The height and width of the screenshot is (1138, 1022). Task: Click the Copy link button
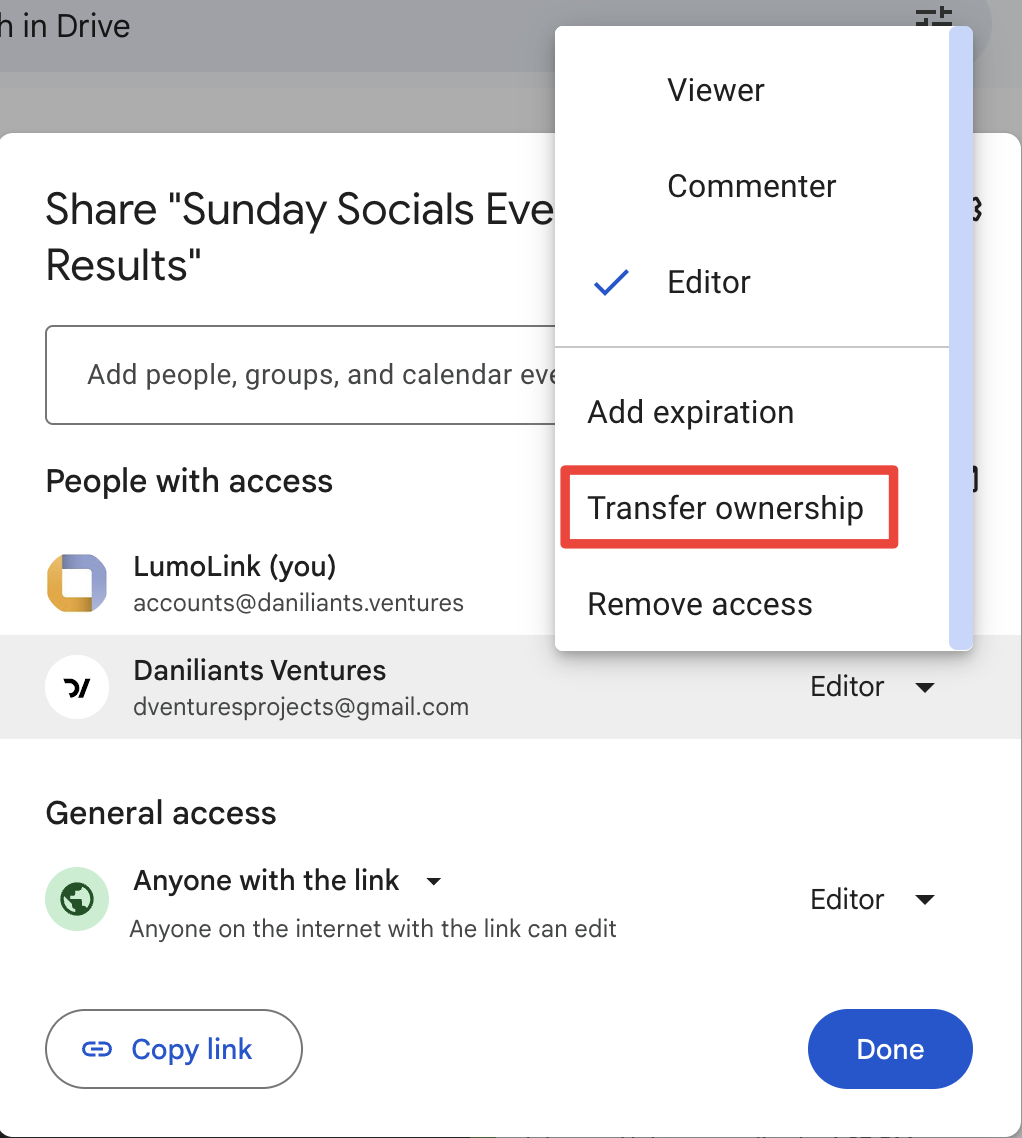tap(174, 1049)
